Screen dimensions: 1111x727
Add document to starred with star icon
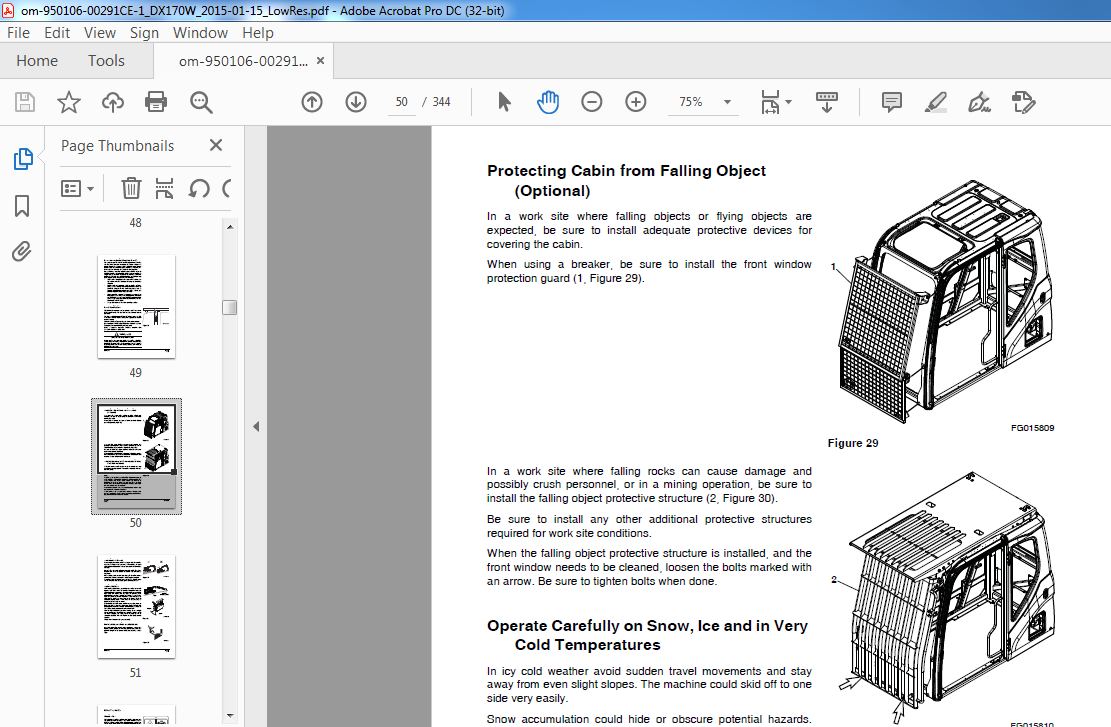(69, 102)
